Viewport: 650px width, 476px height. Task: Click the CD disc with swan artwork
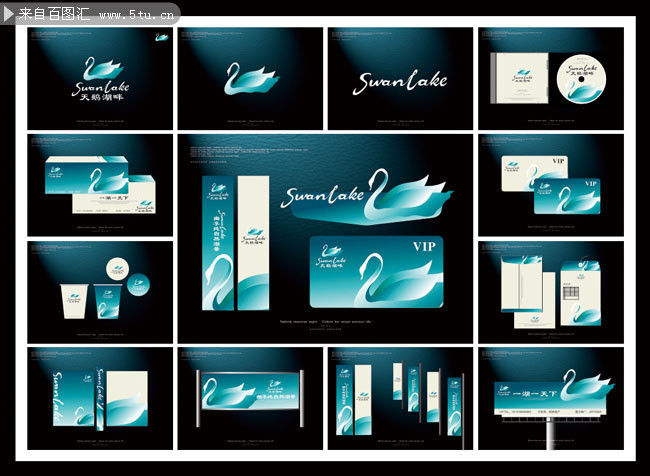pyautogui.click(x=581, y=79)
